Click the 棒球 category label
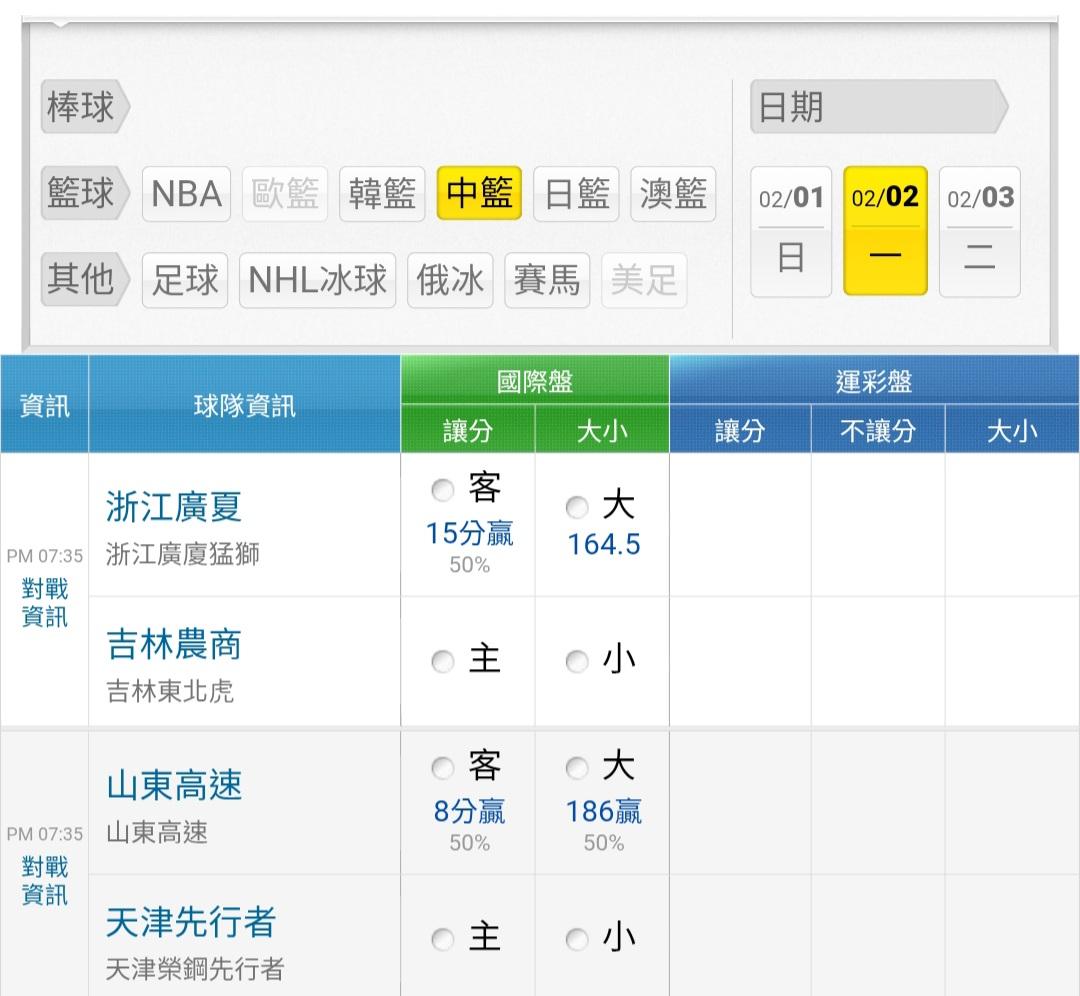 click(82, 107)
